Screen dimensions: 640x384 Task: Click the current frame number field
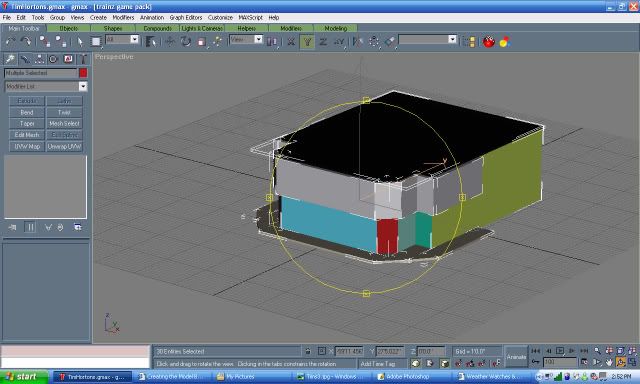pyautogui.click(x=560, y=362)
